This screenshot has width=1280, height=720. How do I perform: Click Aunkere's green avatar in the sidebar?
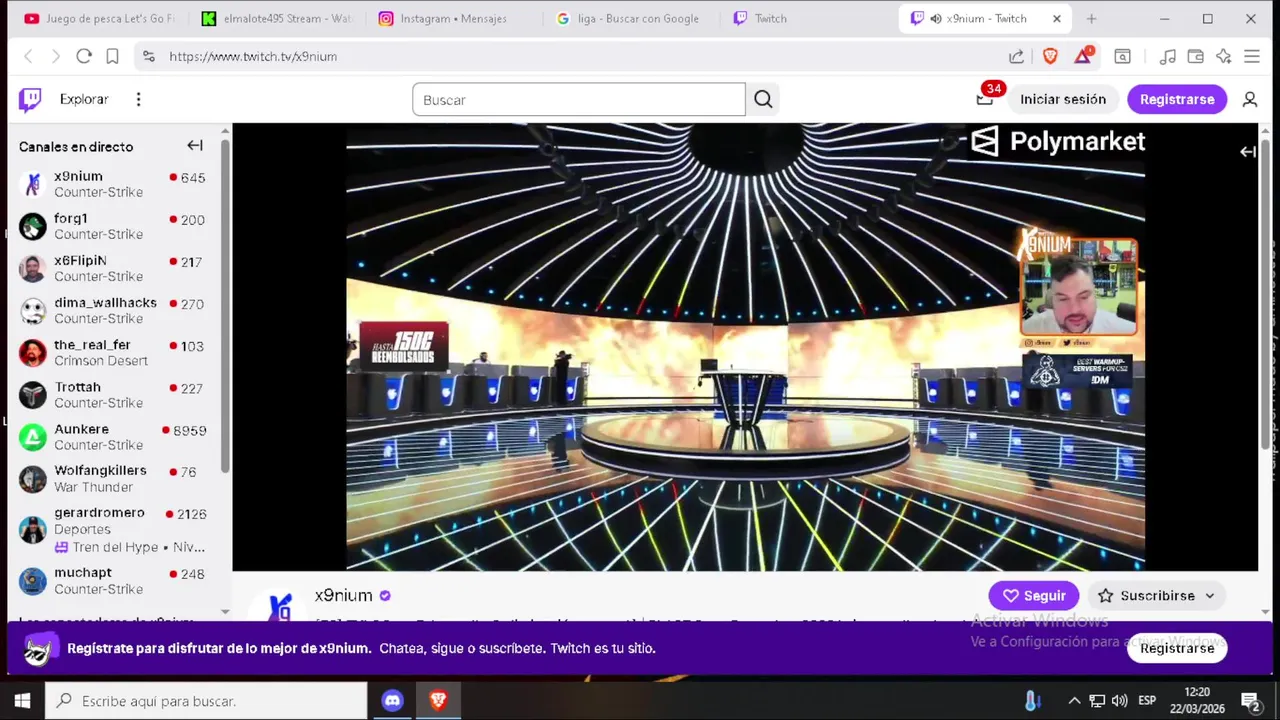(x=33, y=437)
